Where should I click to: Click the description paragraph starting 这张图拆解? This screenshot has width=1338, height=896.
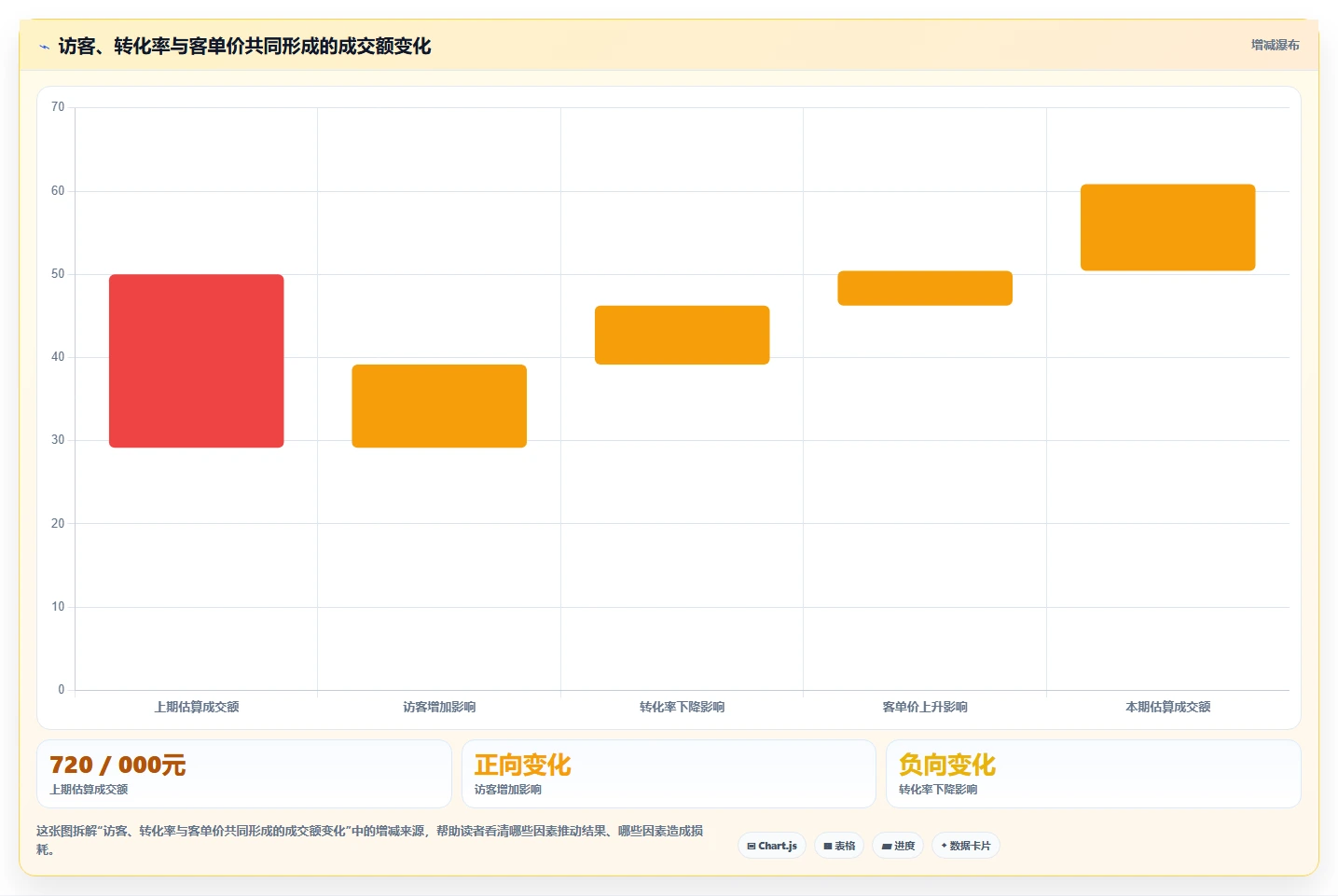370,840
